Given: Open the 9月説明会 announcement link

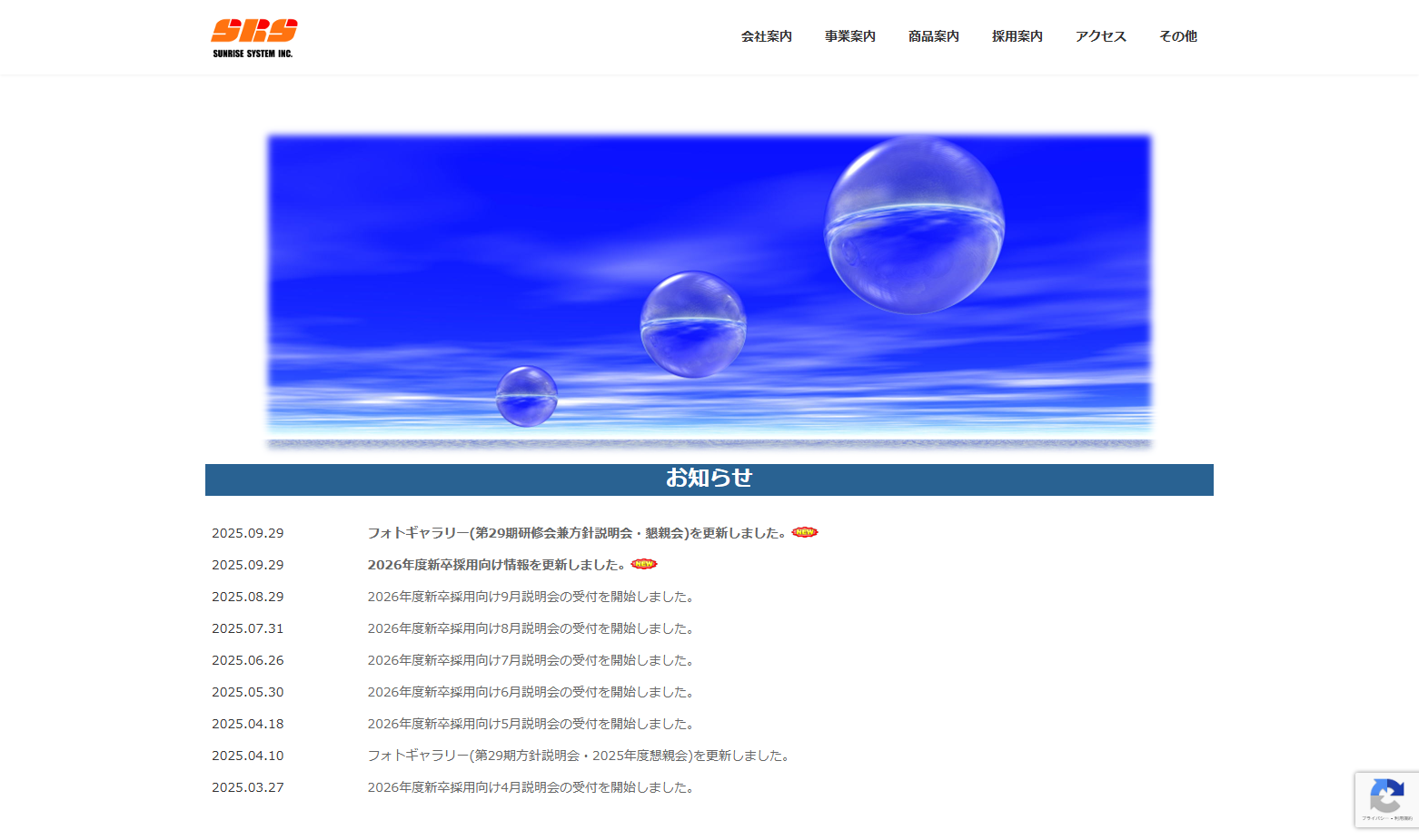Looking at the screenshot, I should [531, 597].
